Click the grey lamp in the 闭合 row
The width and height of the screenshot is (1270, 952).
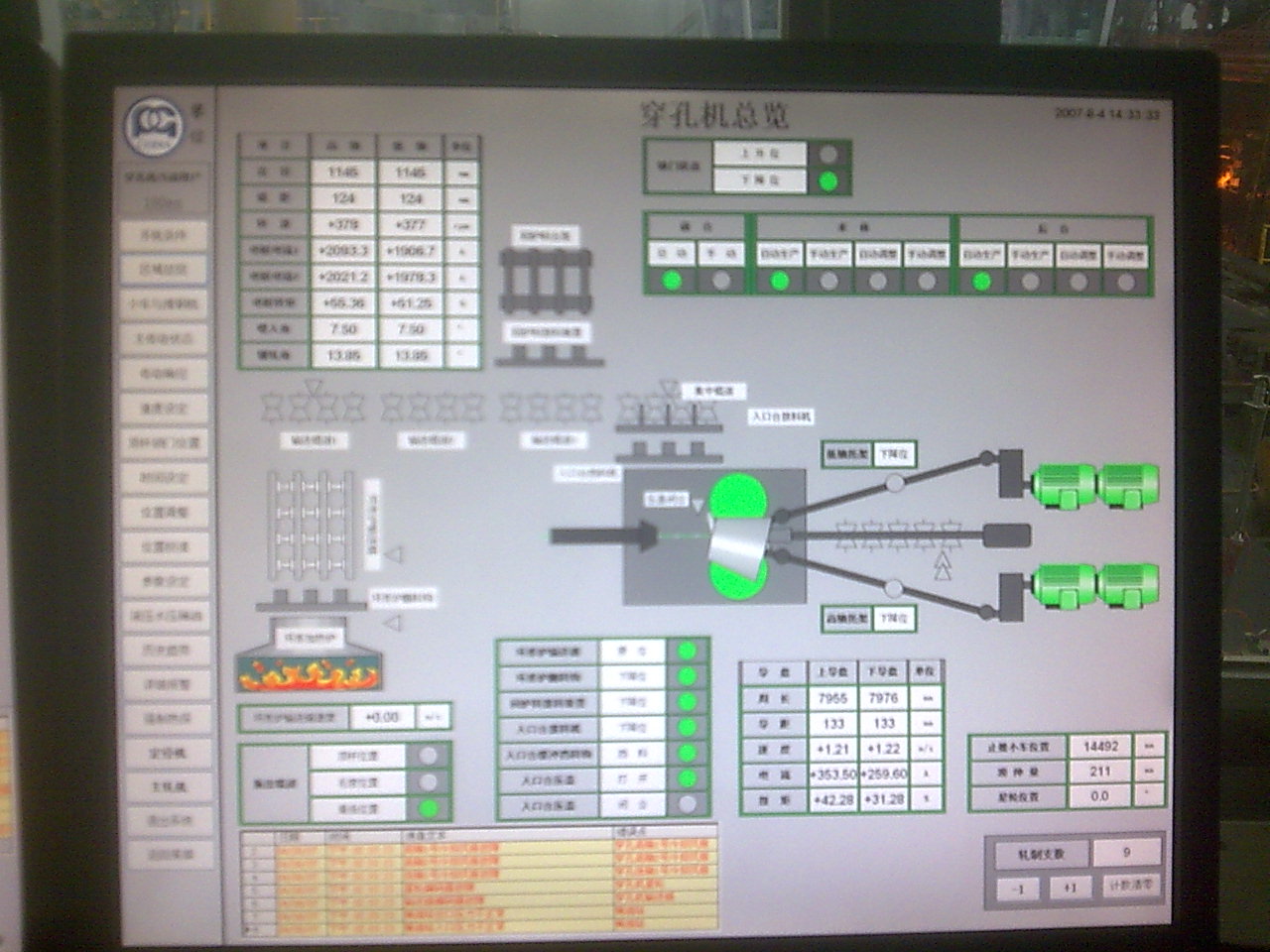(687, 804)
